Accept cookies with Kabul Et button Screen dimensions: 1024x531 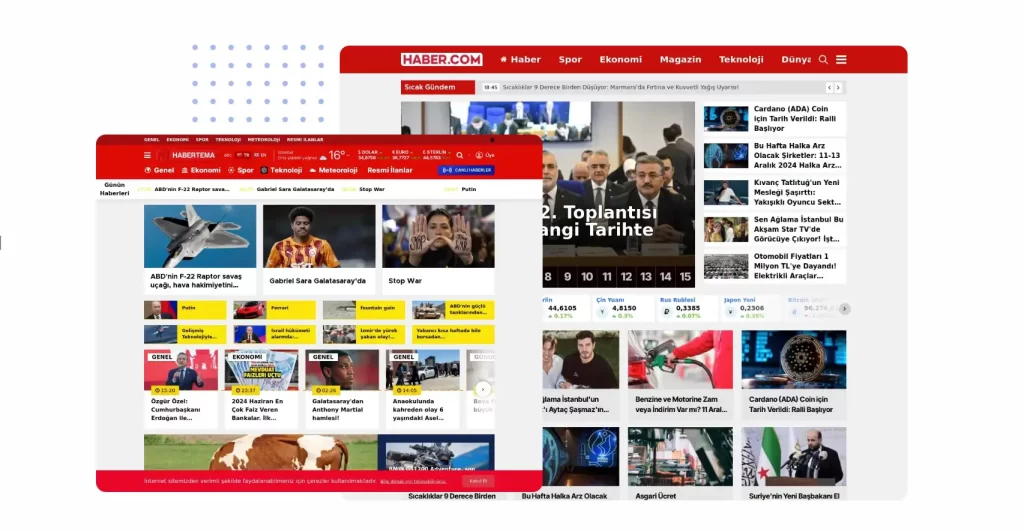(x=478, y=481)
